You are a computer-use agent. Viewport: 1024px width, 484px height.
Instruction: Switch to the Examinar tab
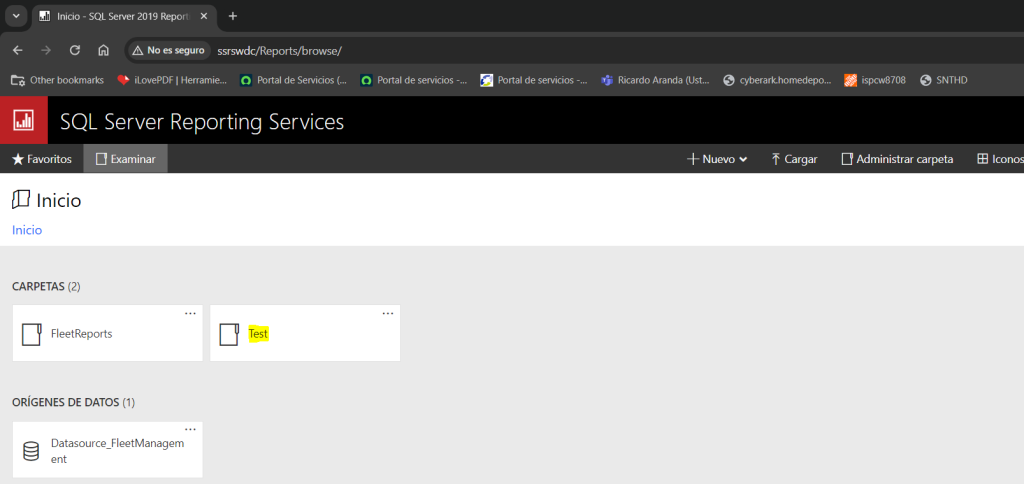pyautogui.click(x=125, y=159)
